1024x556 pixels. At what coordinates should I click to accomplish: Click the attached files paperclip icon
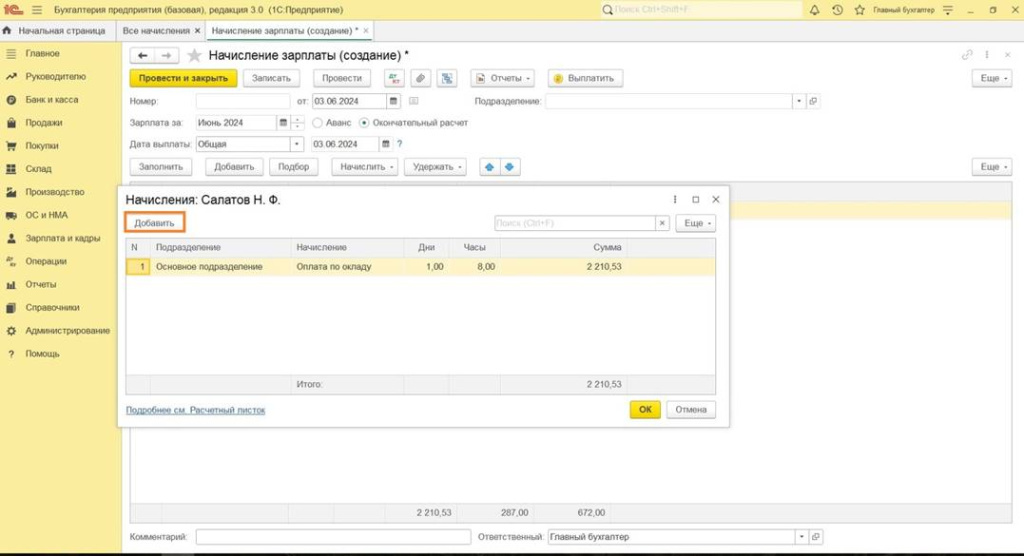pyautogui.click(x=421, y=78)
